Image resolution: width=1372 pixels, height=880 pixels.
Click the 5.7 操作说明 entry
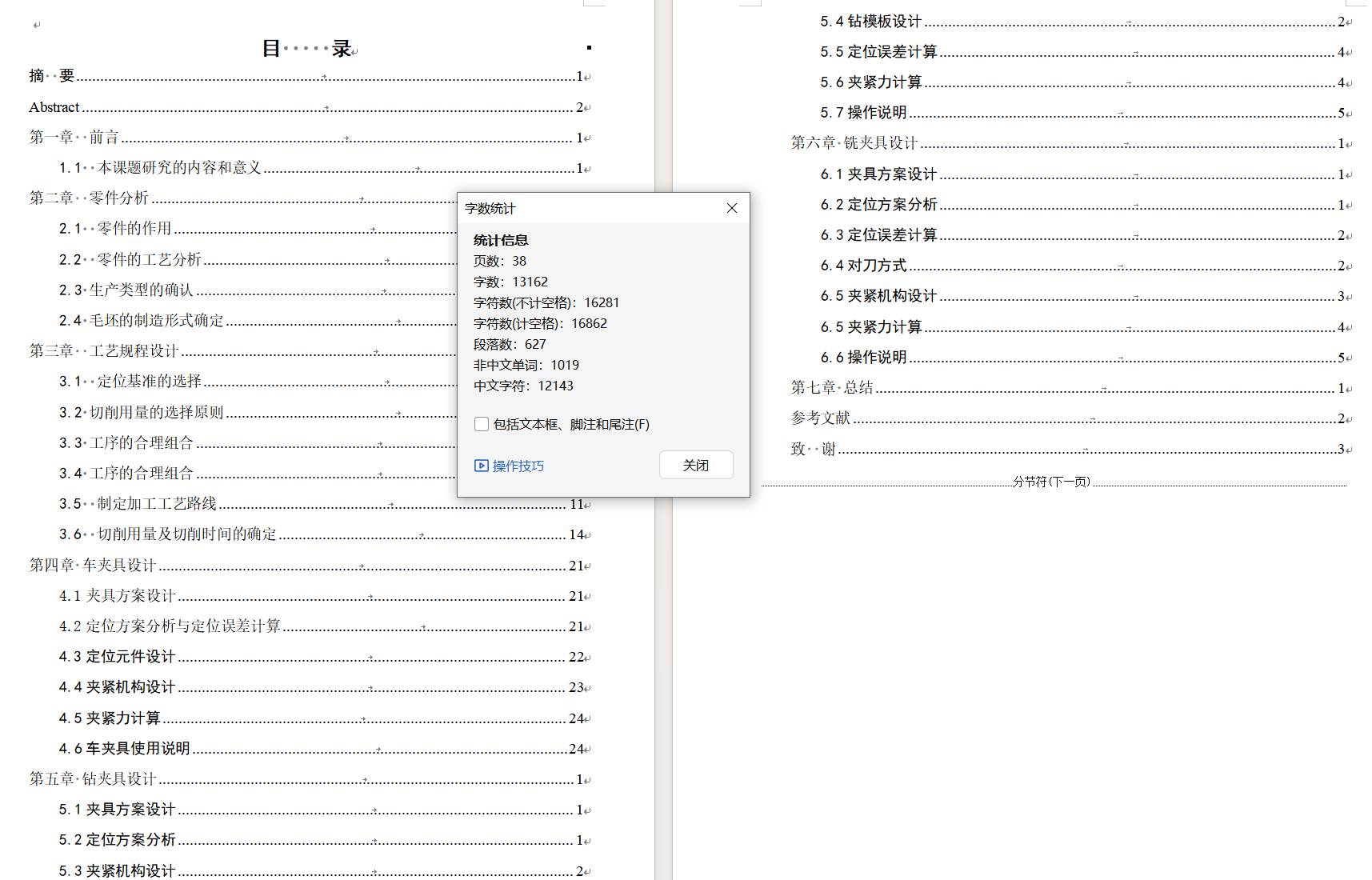tap(1086, 113)
